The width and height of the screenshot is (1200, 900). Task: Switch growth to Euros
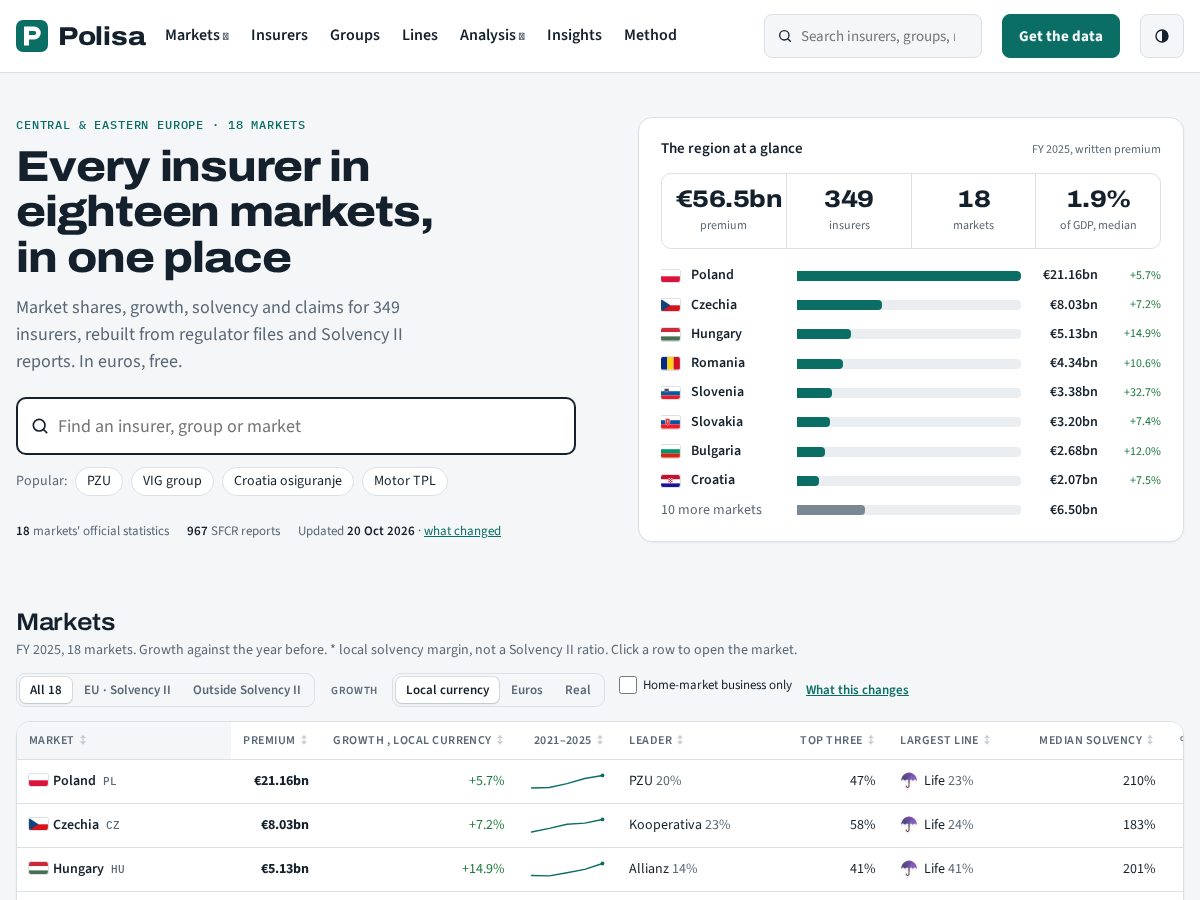(x=527, y=690)
